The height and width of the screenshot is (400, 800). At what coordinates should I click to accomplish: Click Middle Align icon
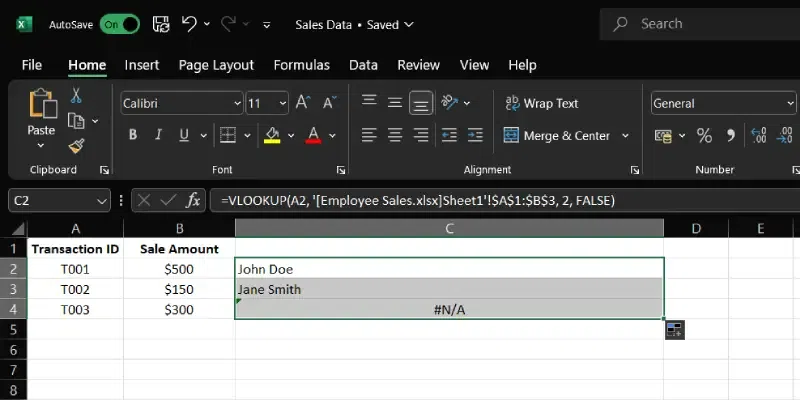(395, 103)
